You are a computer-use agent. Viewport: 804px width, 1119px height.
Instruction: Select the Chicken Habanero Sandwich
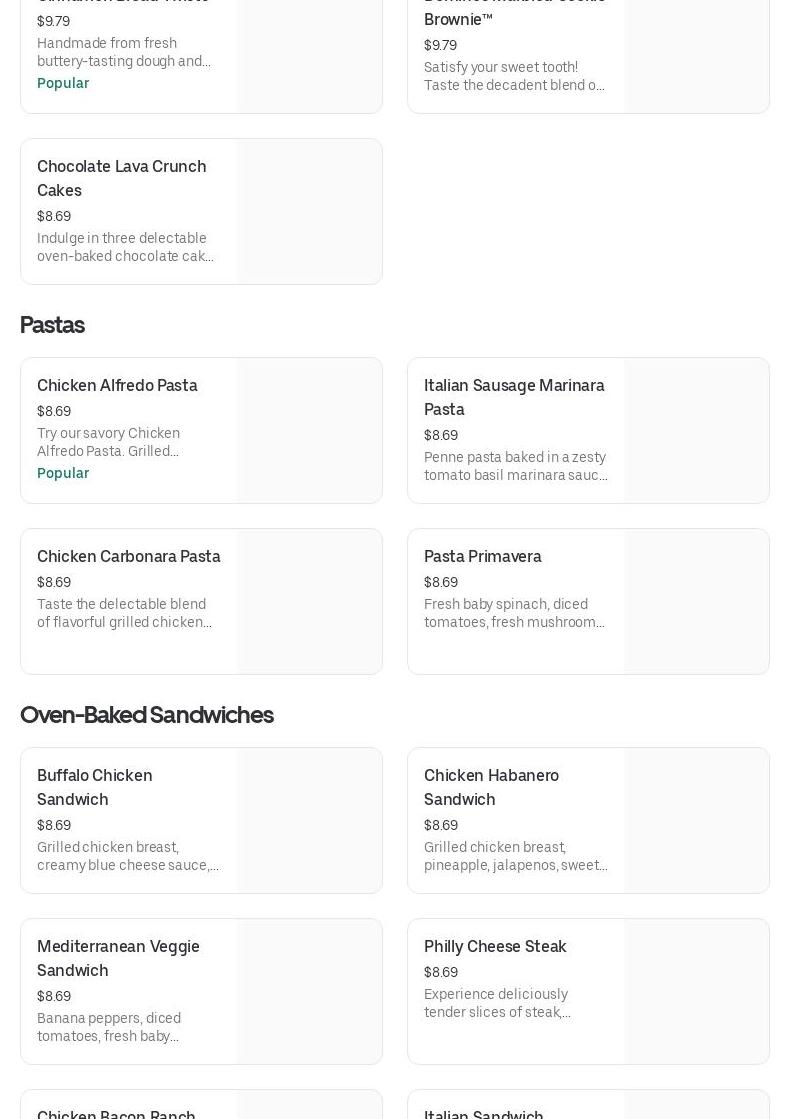point(491,787)
